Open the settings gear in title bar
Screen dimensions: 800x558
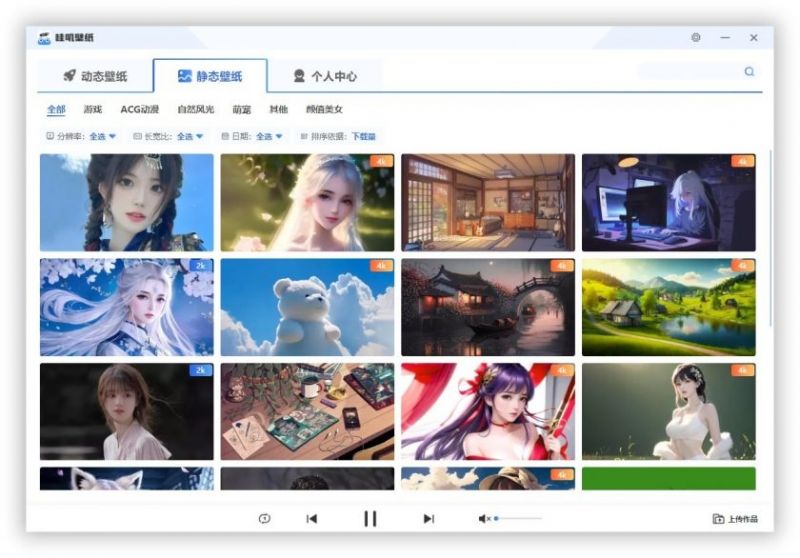(695, 37)
